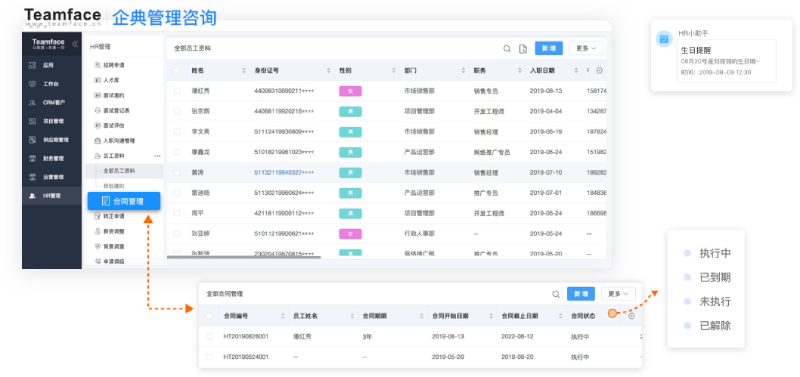Choose 执行中 status option
This screenshot has height=377, width=800.
click(x=715, y=253)
